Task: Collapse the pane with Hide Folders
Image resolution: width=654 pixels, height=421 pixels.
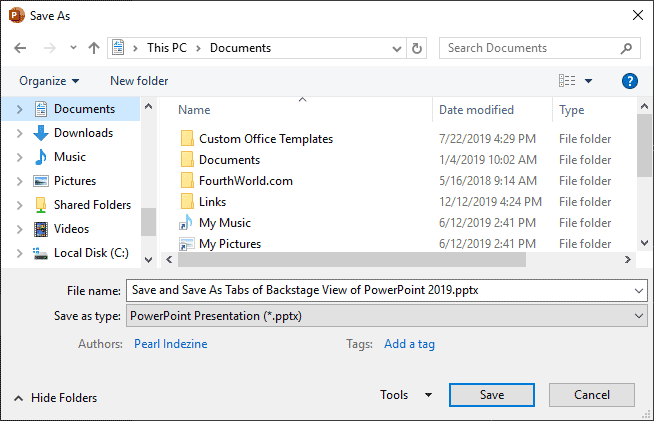Action: (x=55, y=398)
